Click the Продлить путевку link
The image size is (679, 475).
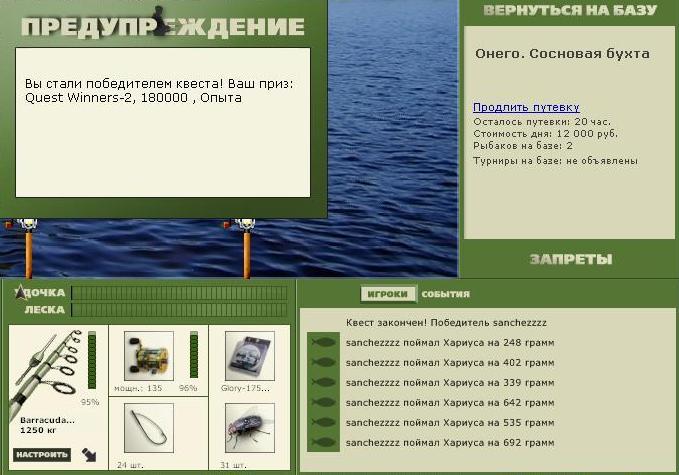pos(526,107)
